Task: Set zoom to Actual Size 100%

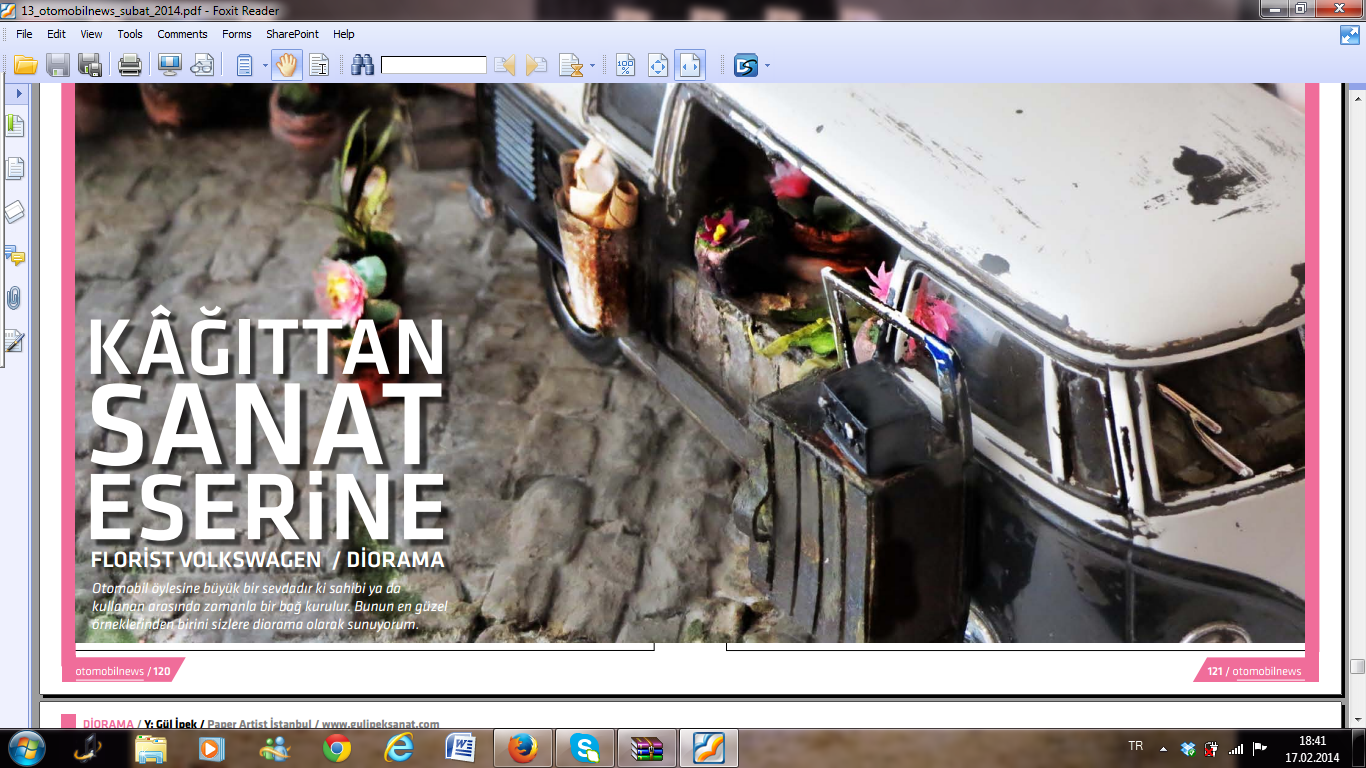Action: click(625, 66)
